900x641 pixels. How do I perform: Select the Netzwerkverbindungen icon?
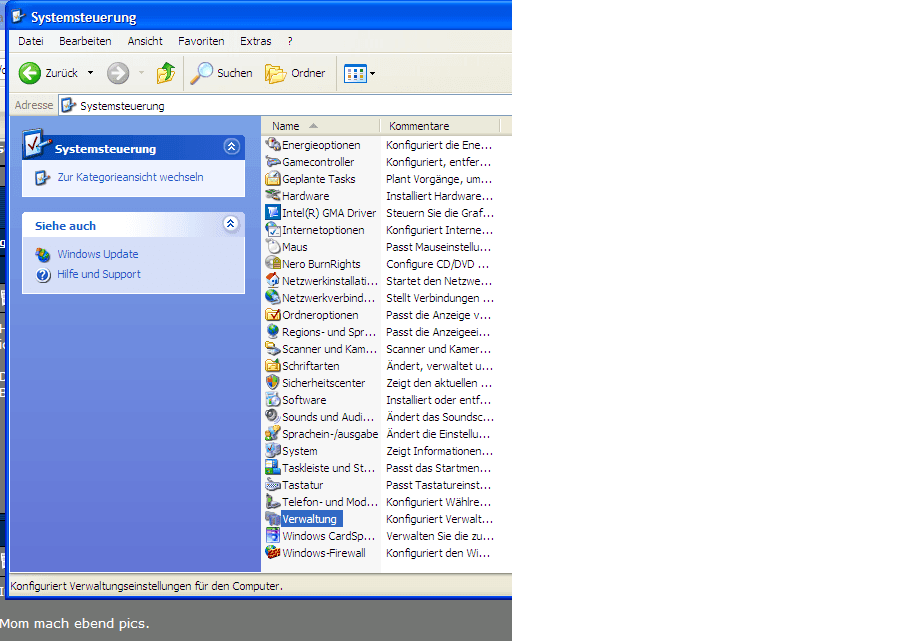point(273,298)
